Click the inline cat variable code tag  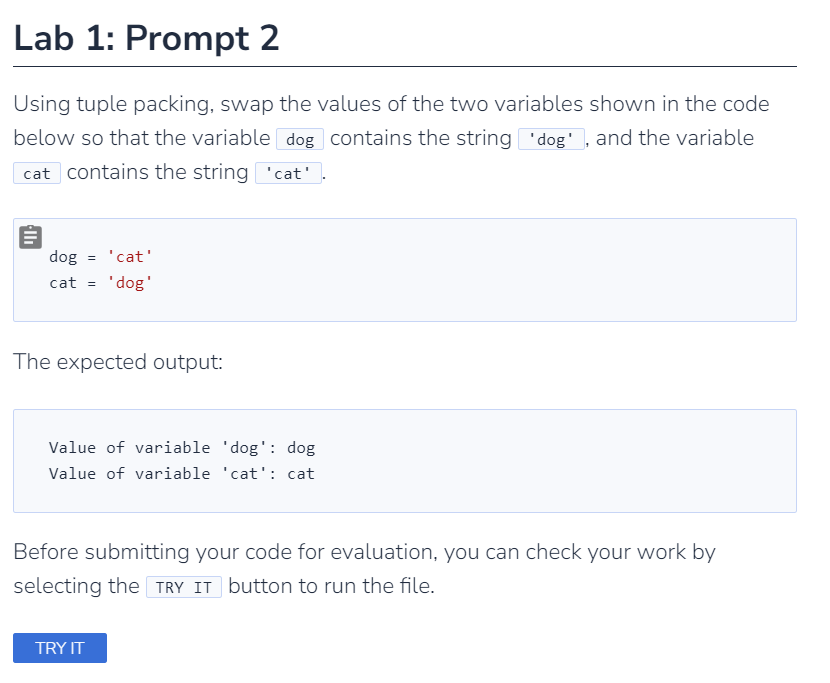[37, 173]
